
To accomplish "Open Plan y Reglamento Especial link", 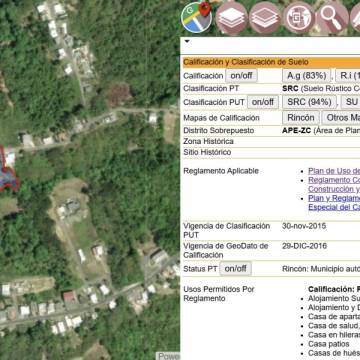I will pos(334,203).
